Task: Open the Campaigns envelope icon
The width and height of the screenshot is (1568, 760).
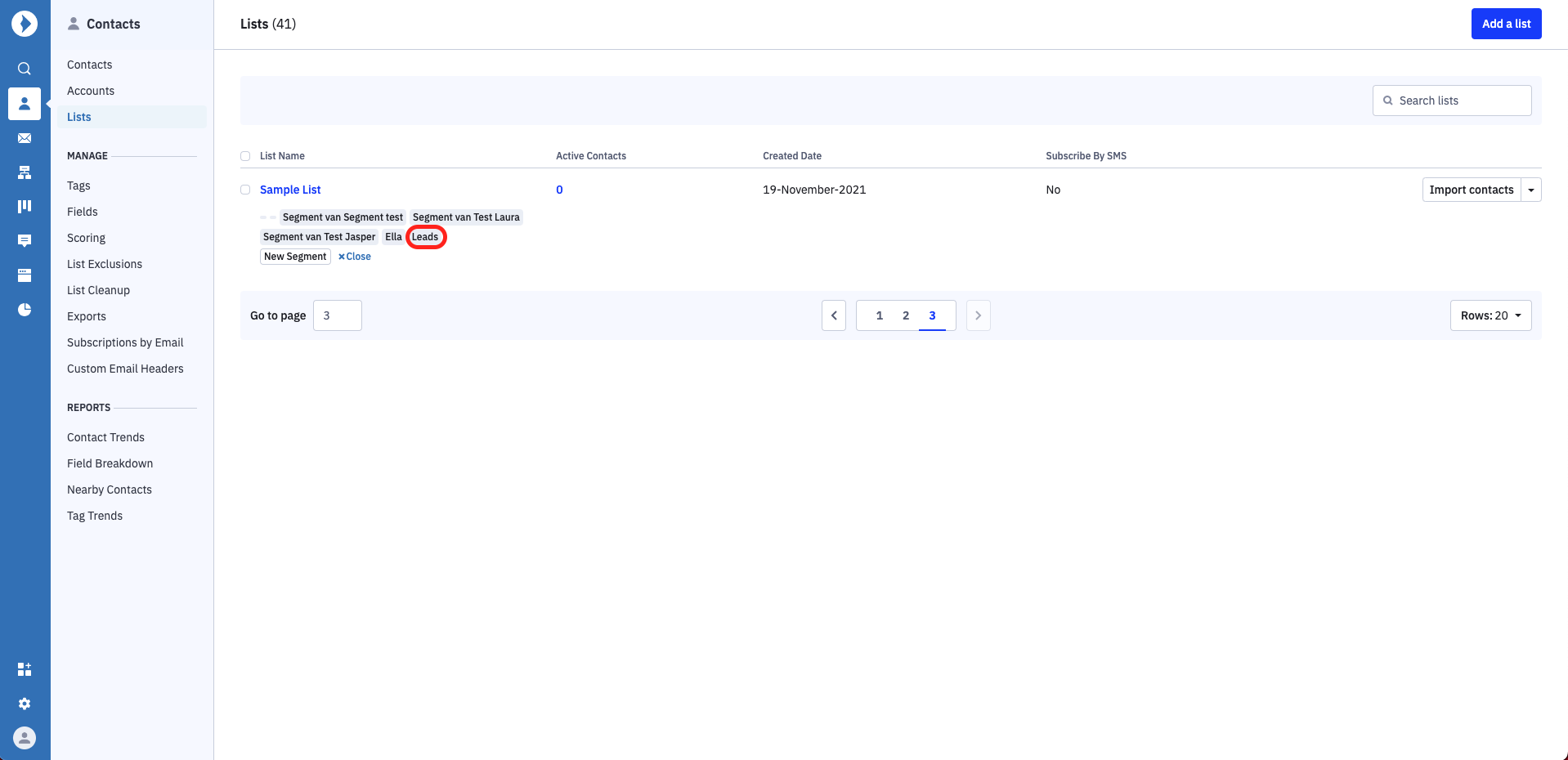Action: tap(25, 138)
